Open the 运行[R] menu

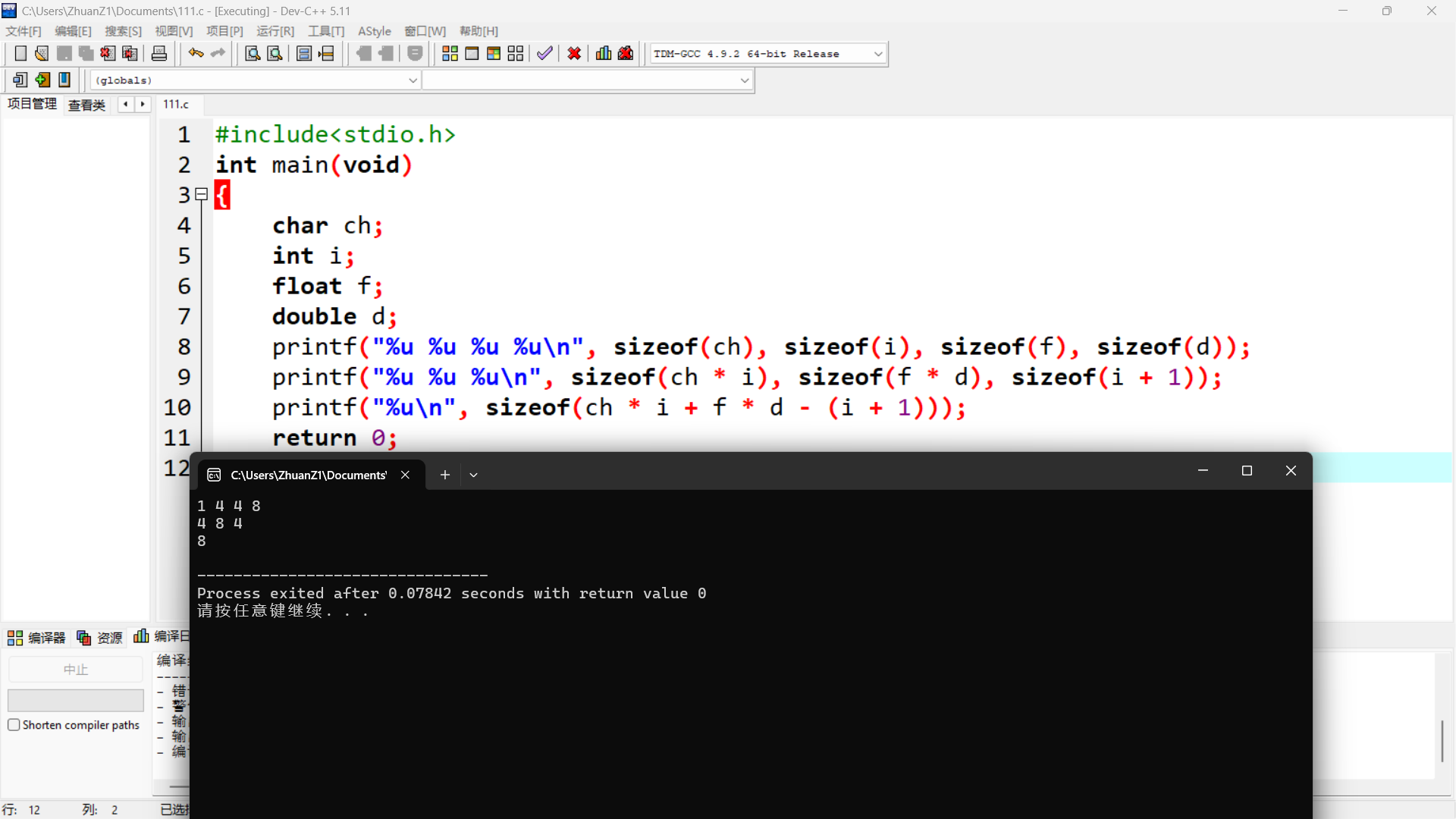point(275,31)
